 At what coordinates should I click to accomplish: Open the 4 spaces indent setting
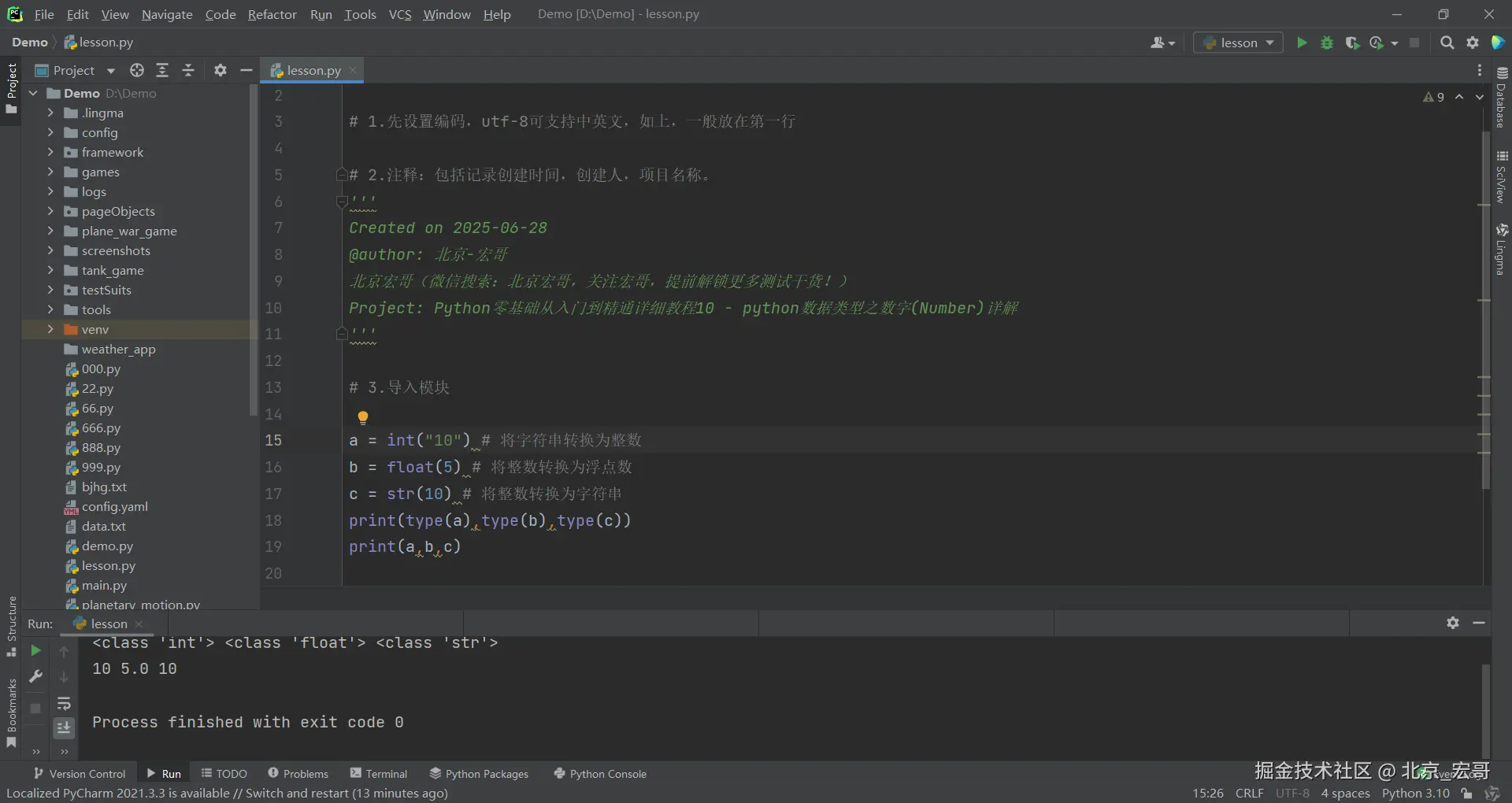pos(1345,793)
